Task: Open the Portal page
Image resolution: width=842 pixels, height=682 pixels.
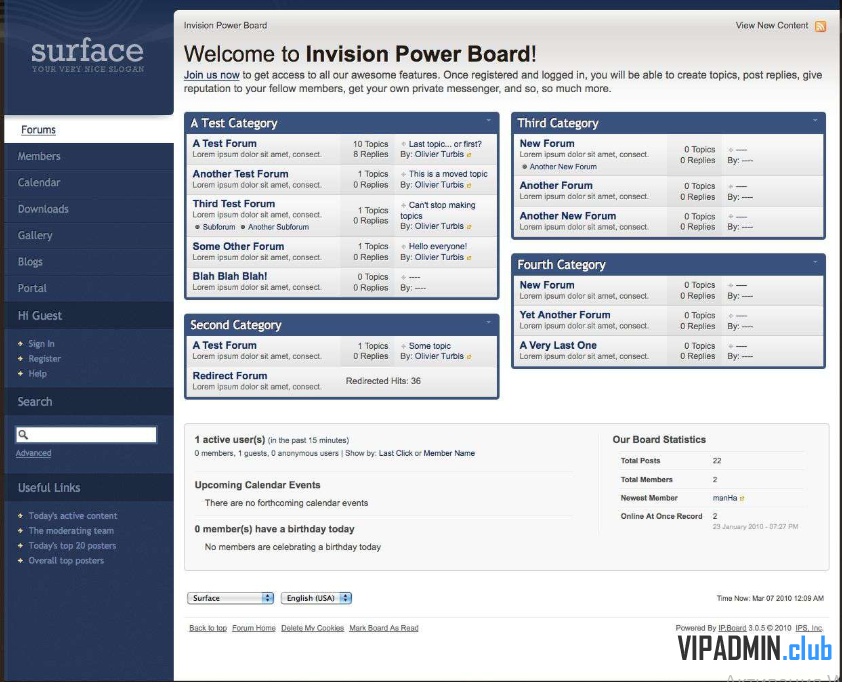Action: [32, 288]
